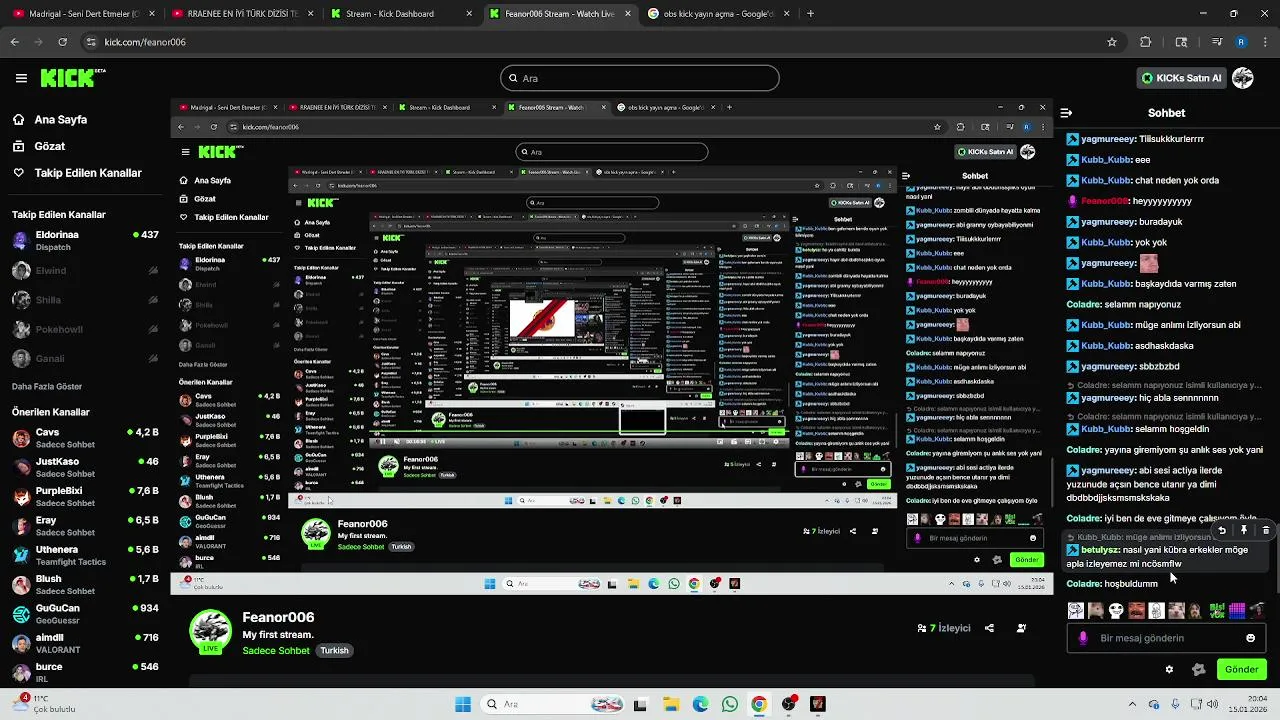
Task: Insert the green 'Bisi Yok' emote
Action: [1217, 610]
